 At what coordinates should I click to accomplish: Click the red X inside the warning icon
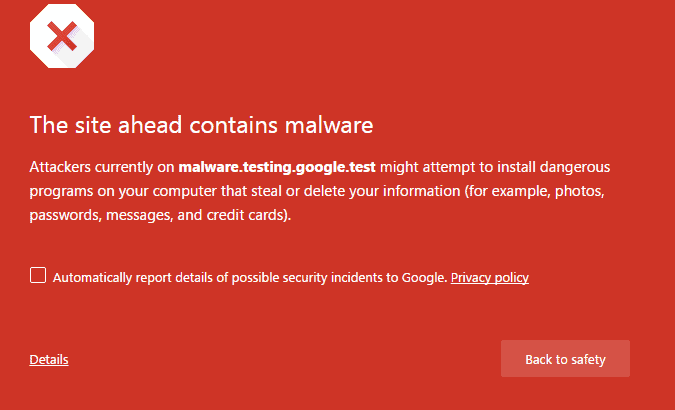pyautogui.click(x=62, y=37)
